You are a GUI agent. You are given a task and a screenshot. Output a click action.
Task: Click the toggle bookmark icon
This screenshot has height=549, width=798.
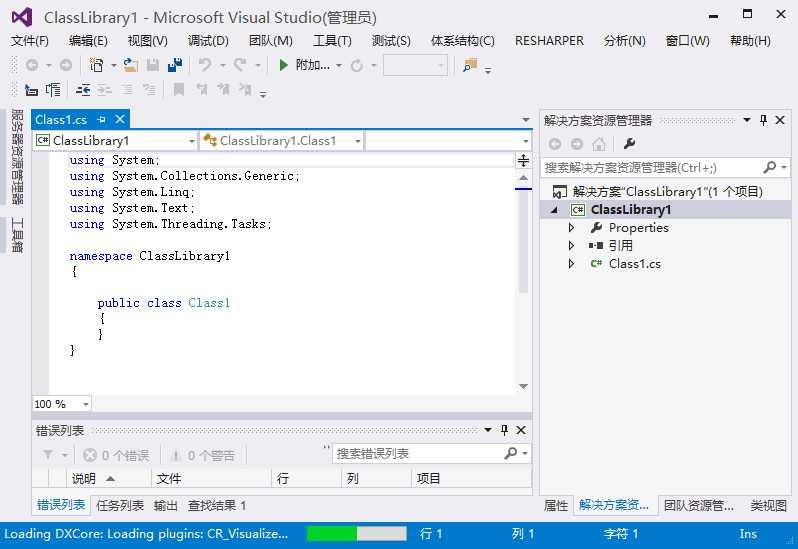tap(179, 90)
